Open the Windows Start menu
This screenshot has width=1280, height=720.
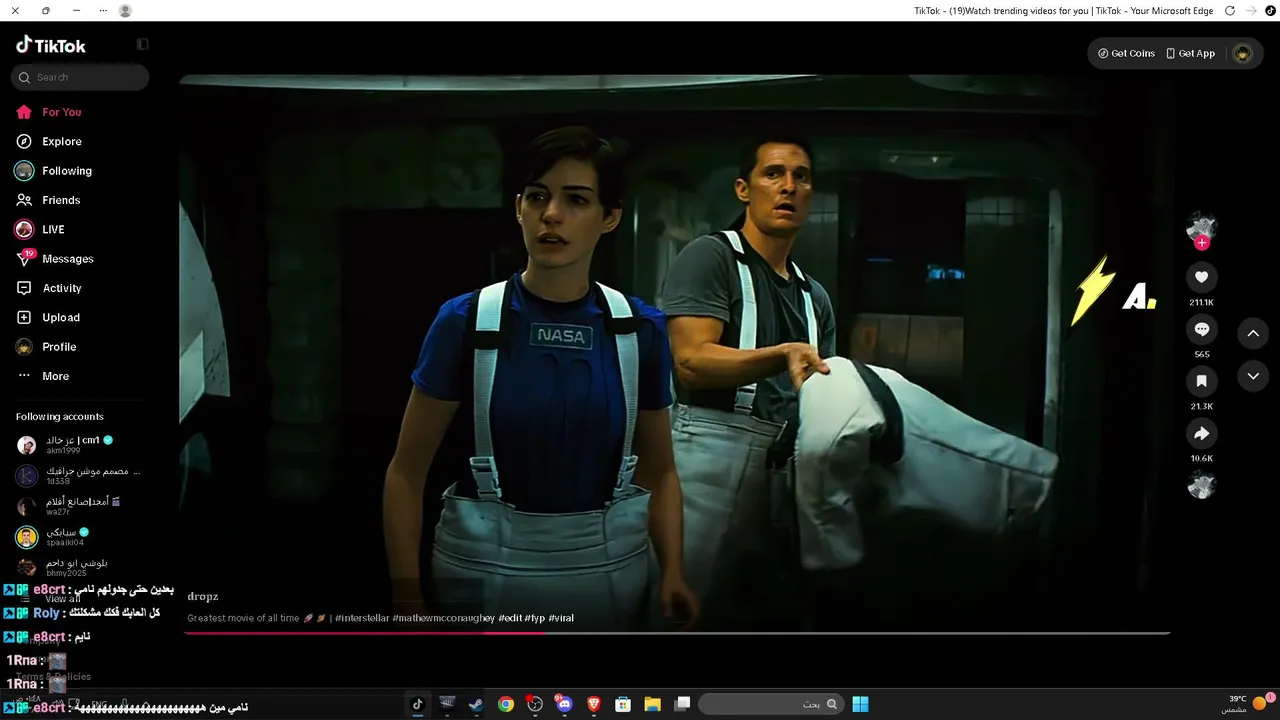(x=860, y=704)
